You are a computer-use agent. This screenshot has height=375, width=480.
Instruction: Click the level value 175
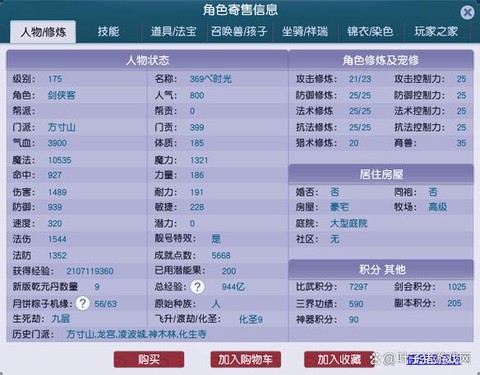pyautogui.click(x=55, y=79)
